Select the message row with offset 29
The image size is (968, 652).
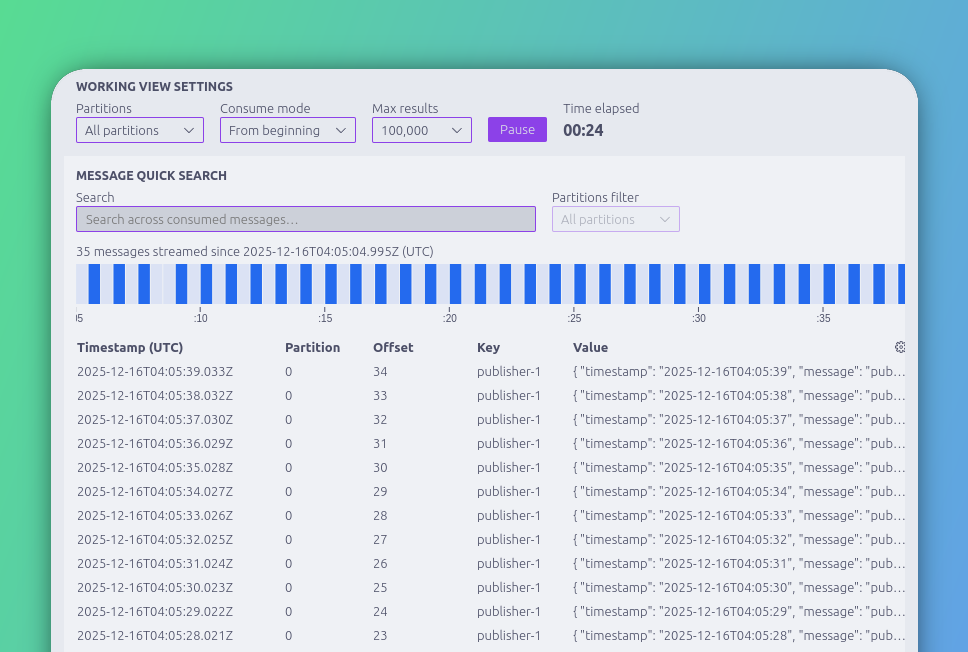point(491,491)
